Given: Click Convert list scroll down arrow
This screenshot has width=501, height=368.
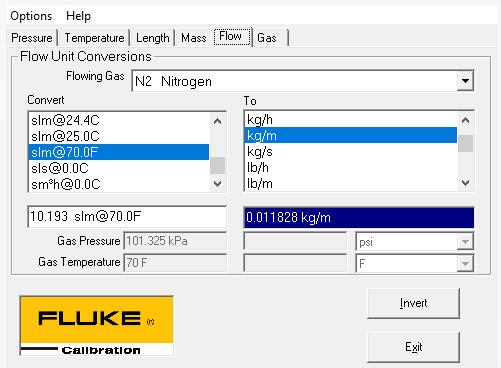Looking at the screenshot, I should coord(217,183).
